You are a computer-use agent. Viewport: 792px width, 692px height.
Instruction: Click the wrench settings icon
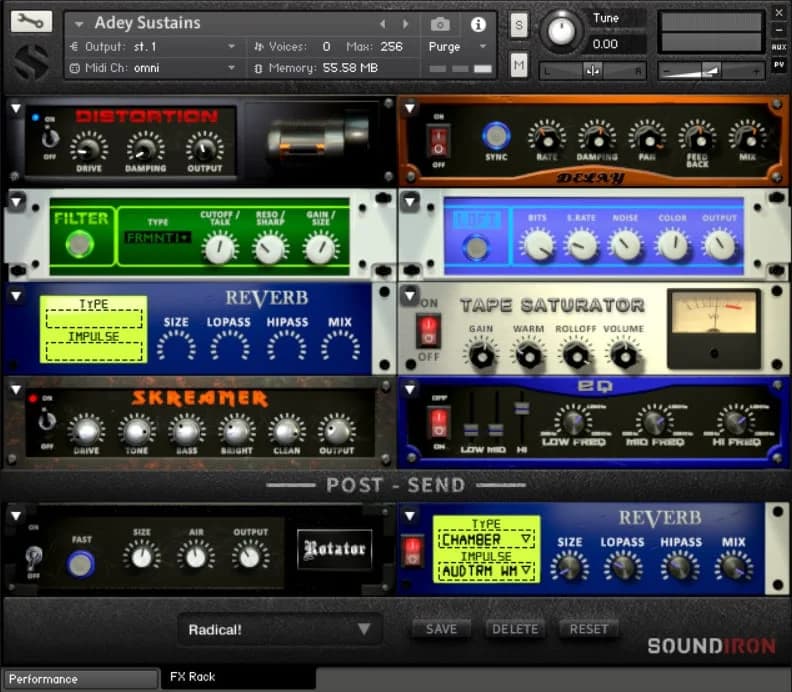(x=32, y=21)
